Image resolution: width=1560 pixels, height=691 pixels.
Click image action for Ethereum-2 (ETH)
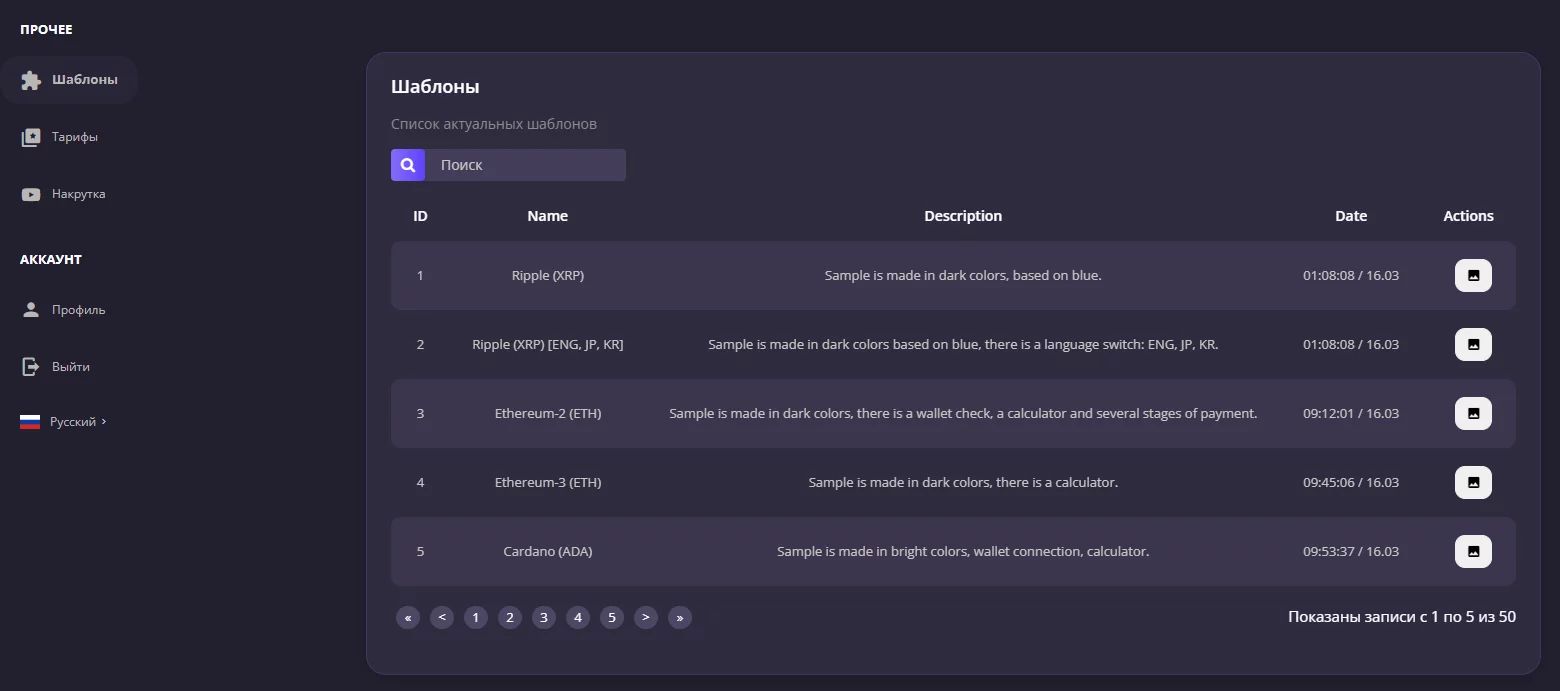[1472, 413]
